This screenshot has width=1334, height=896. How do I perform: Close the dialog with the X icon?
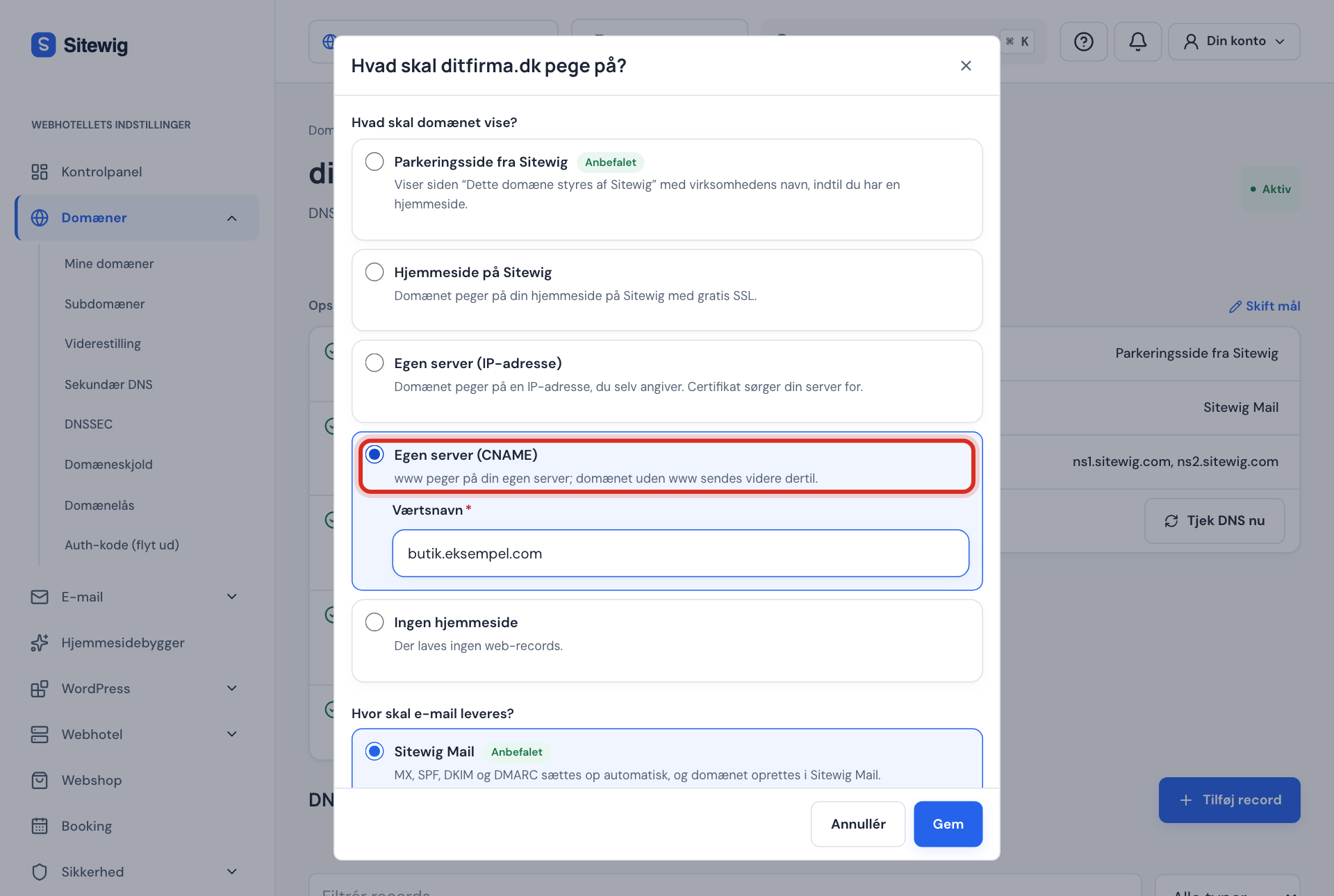tap(966, 65)
